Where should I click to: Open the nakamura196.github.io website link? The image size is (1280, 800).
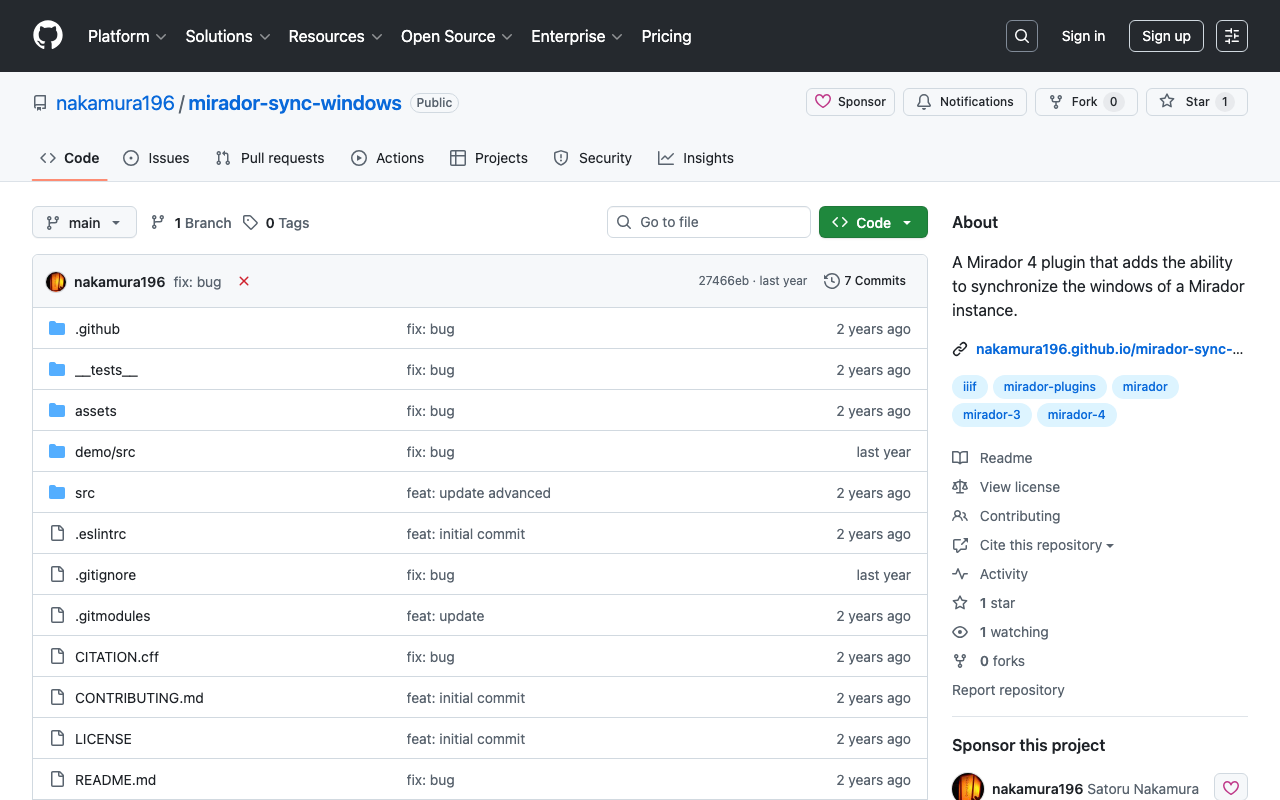coord(1108,349)
